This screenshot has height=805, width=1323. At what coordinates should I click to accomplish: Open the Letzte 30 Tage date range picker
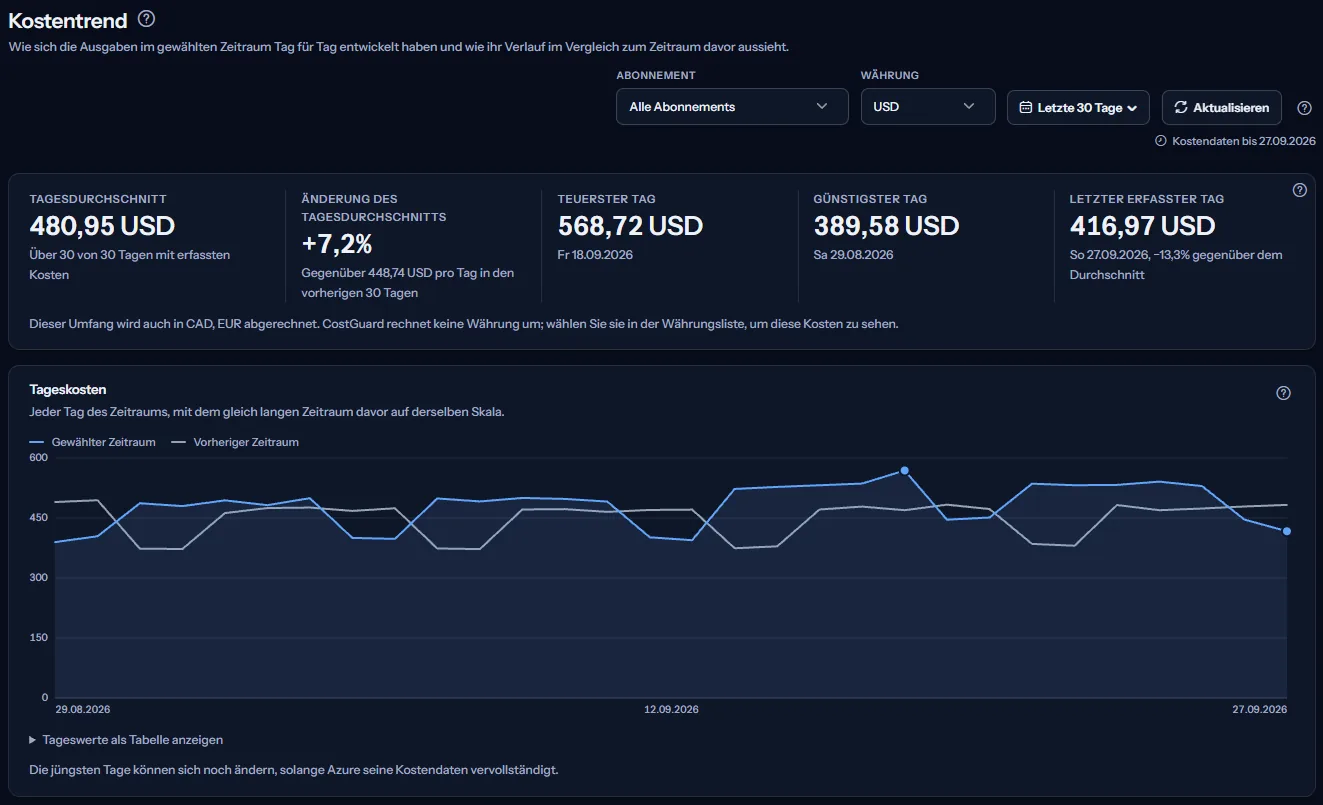point(1078,108)
